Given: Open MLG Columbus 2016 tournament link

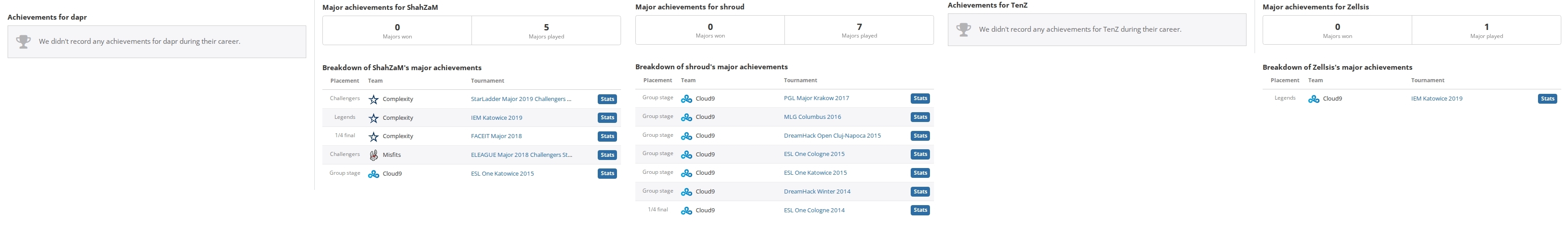Looking at the screenshot, I should [812, 117].
